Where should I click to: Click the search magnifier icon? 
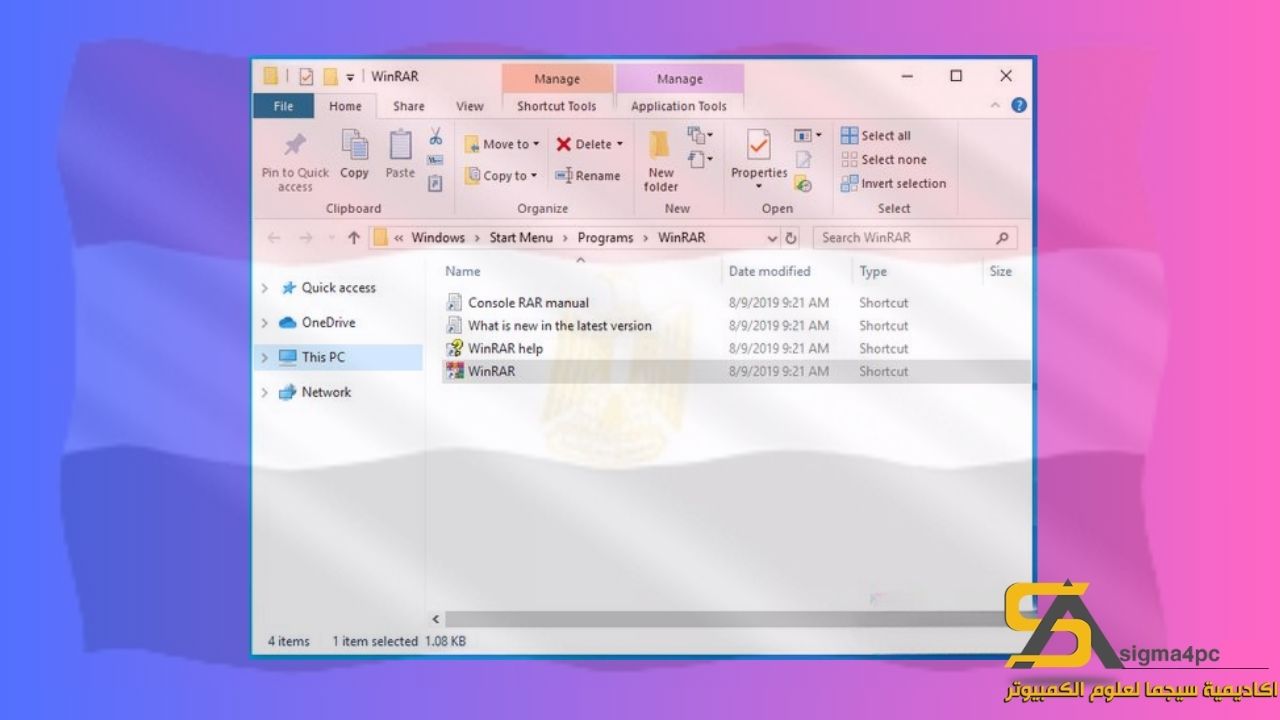coord(1002,238)
